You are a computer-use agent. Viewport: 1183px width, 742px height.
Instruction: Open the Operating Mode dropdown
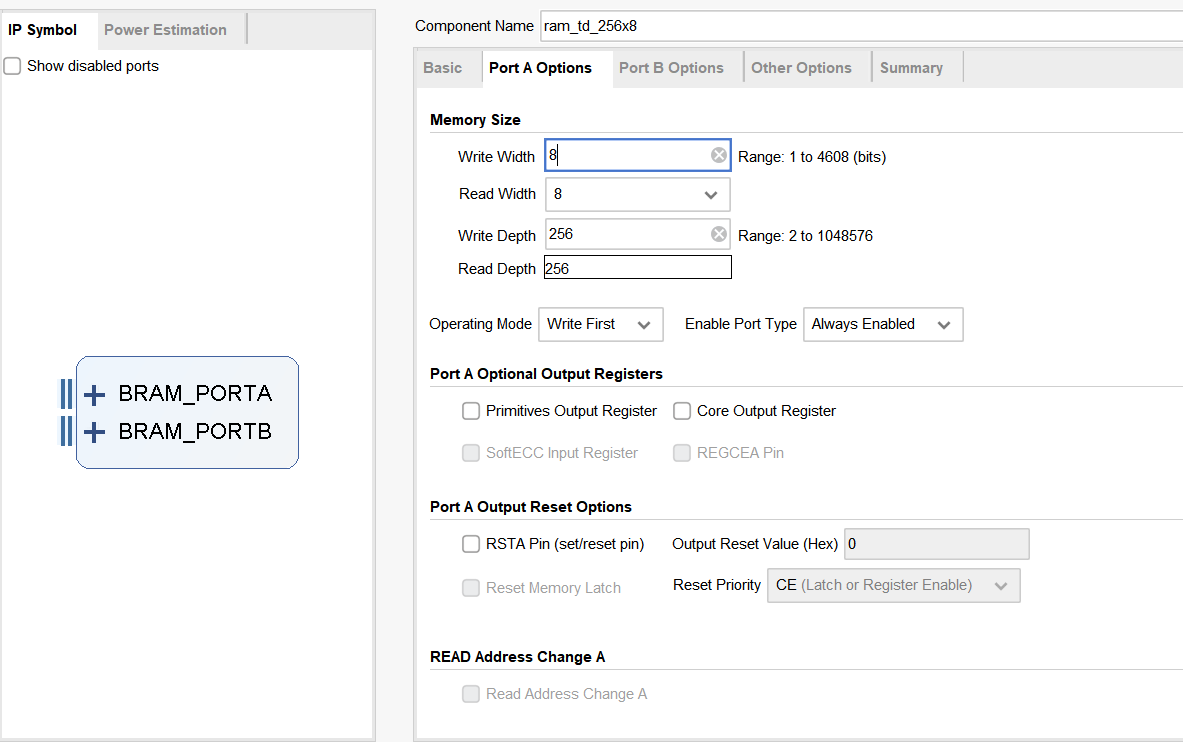[600, 324]
